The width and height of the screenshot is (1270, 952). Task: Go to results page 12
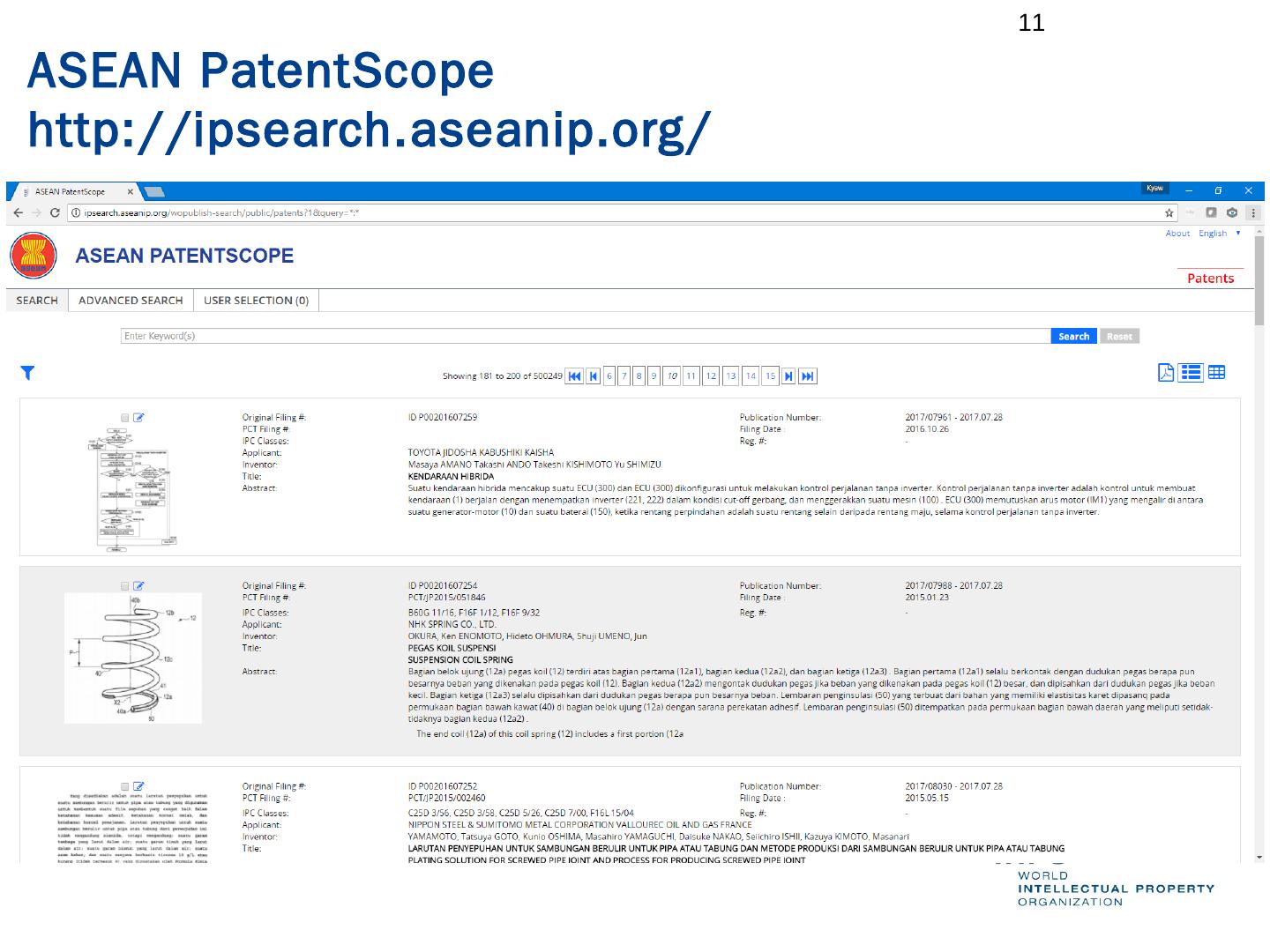(711, 376)
